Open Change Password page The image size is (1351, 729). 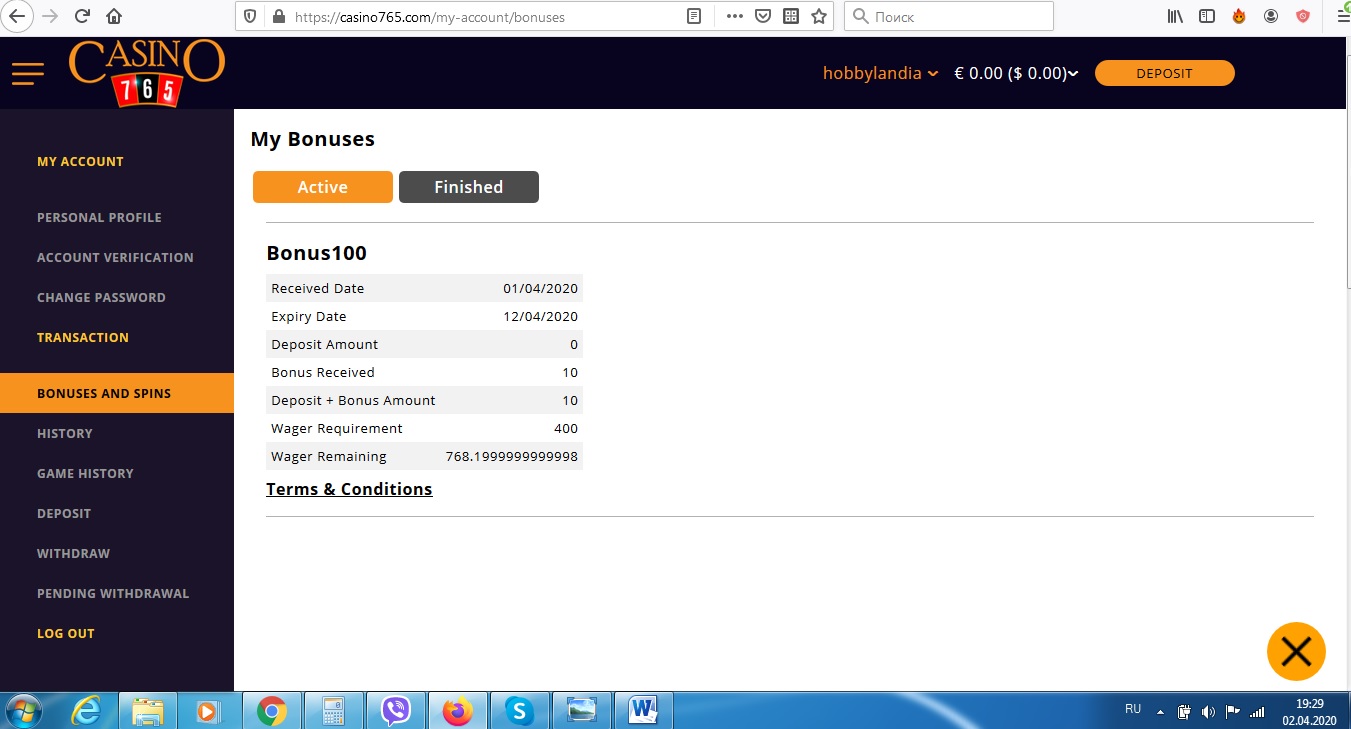[101, 297]
